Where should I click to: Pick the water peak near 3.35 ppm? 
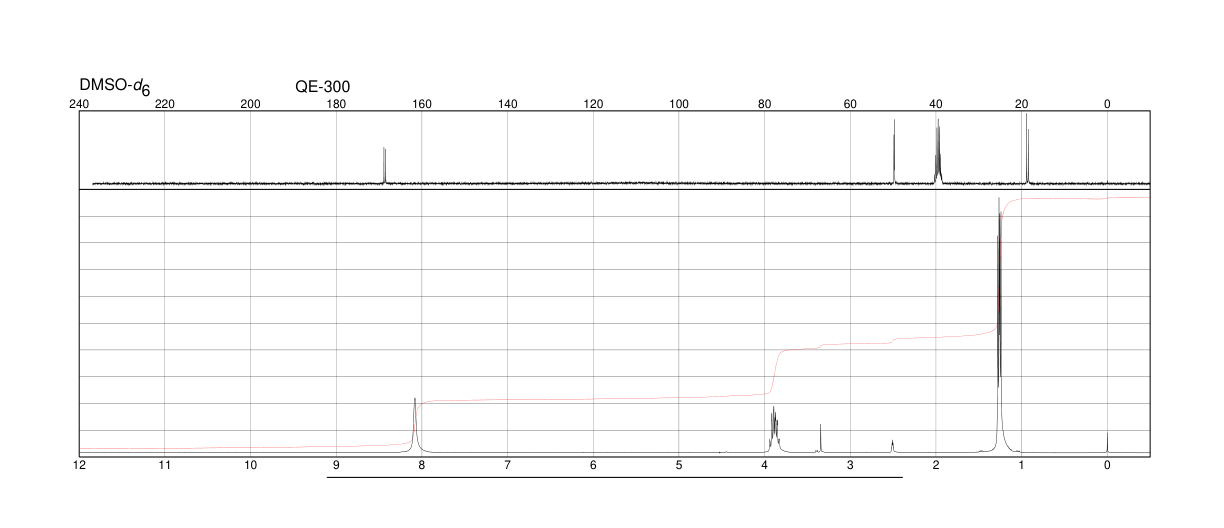[820, 438]
